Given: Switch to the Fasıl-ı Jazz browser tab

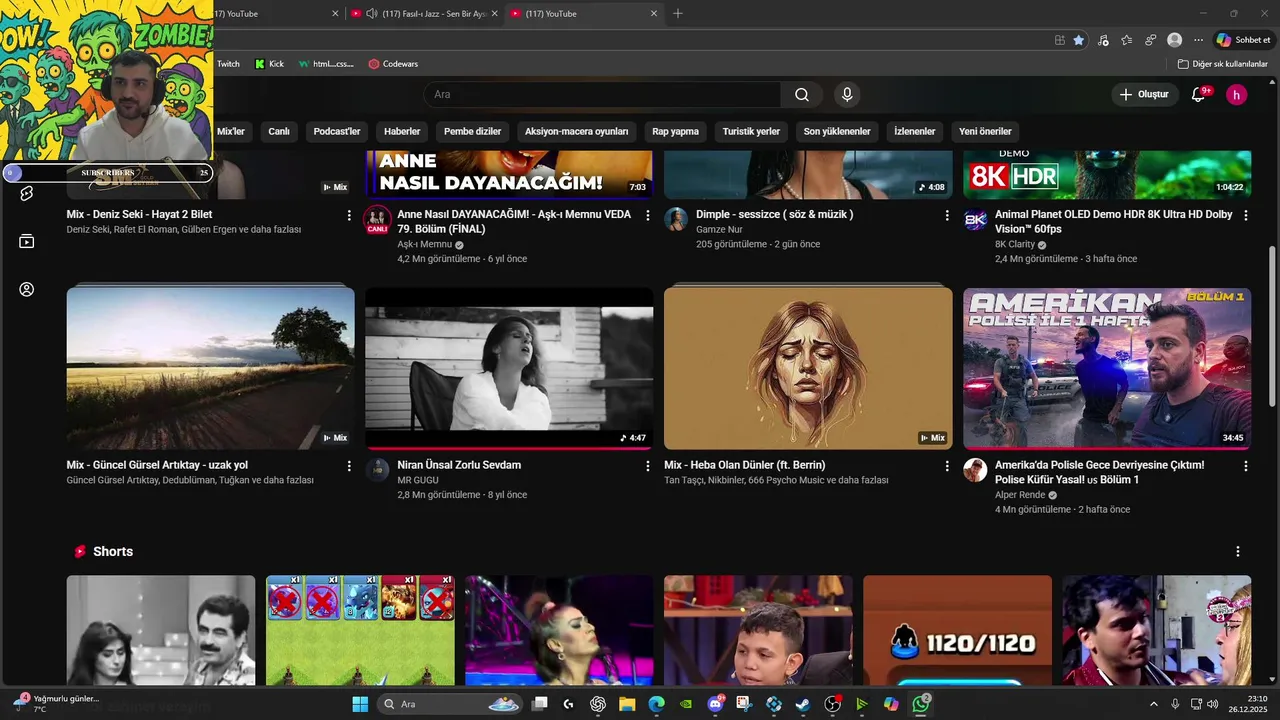Looking at the screenshot, I should coord(425,14).
